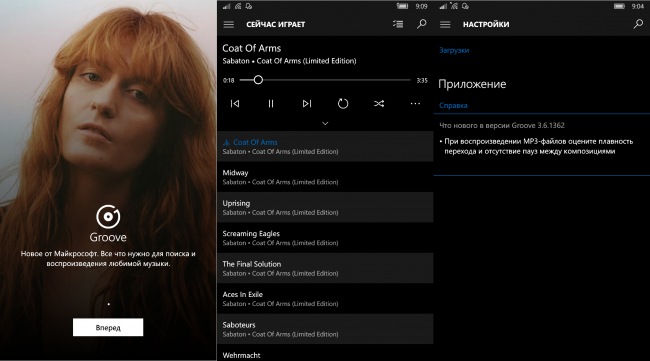This screenshot has height=361, width=650.
Task: Play The Final Solution track
Action: coord(325,268)
